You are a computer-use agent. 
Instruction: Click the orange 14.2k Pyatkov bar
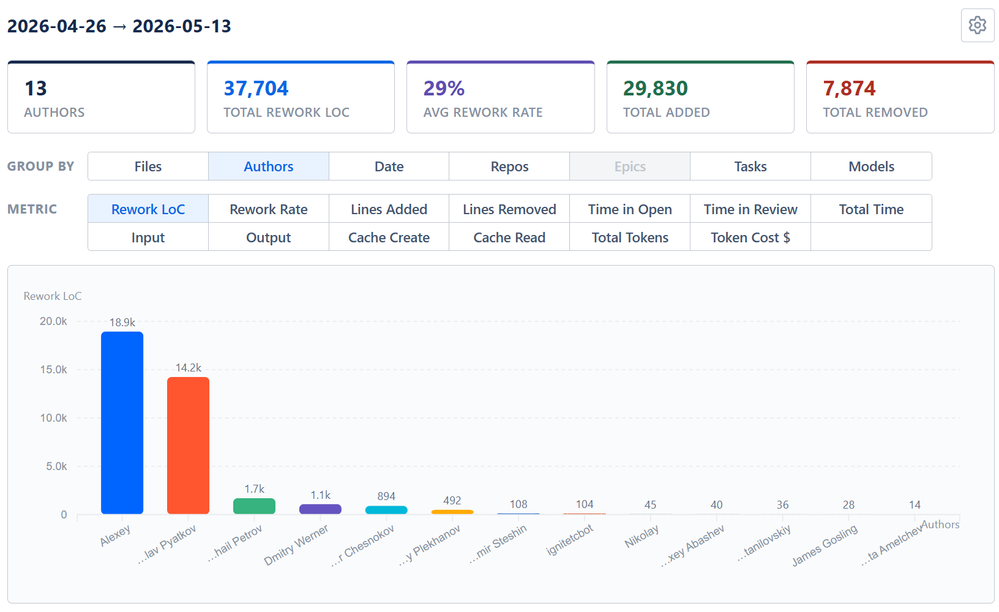[x=188, y=445]
